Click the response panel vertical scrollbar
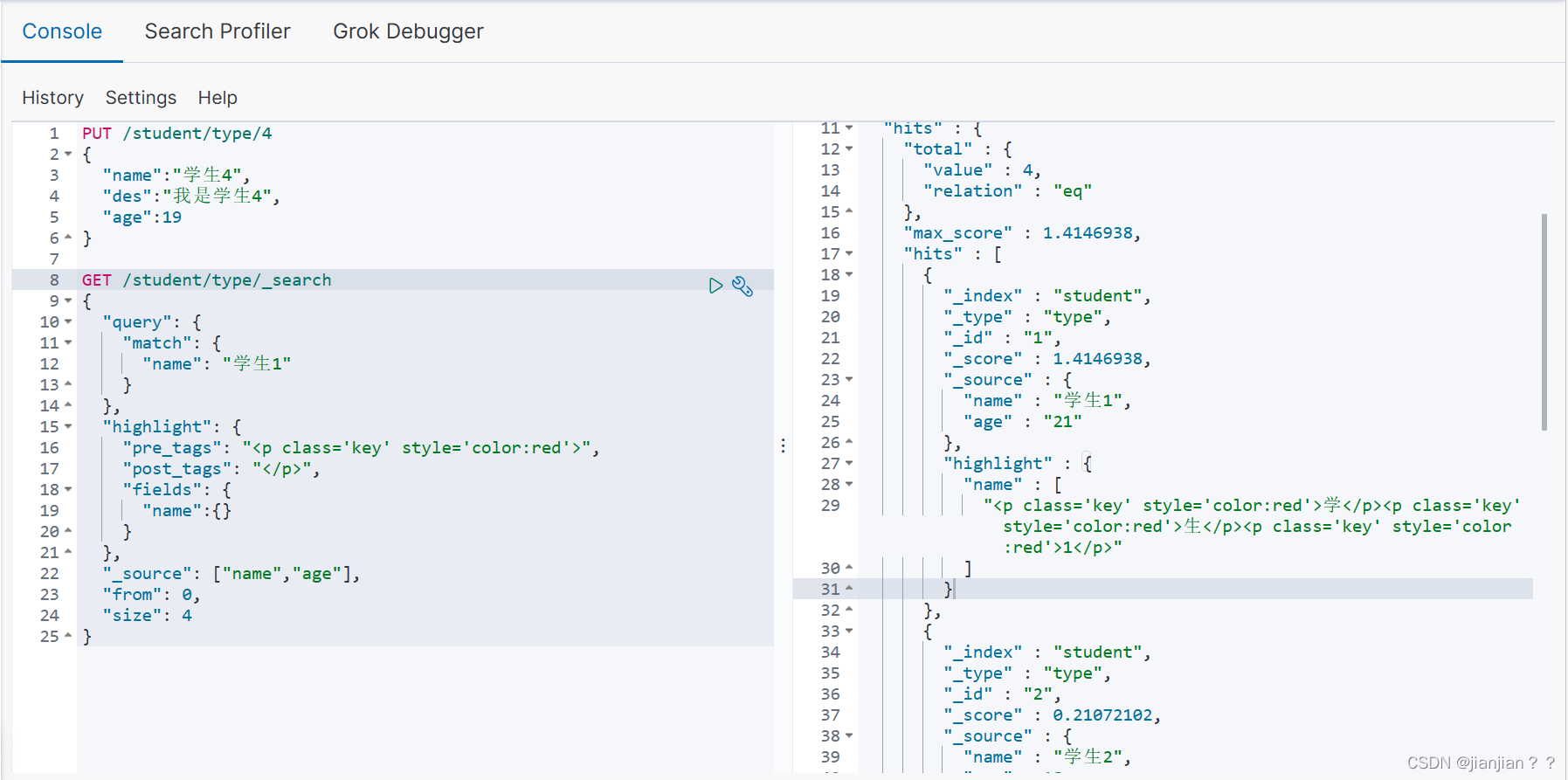This screenshot has height=780, width=1568. (1544, 322)
